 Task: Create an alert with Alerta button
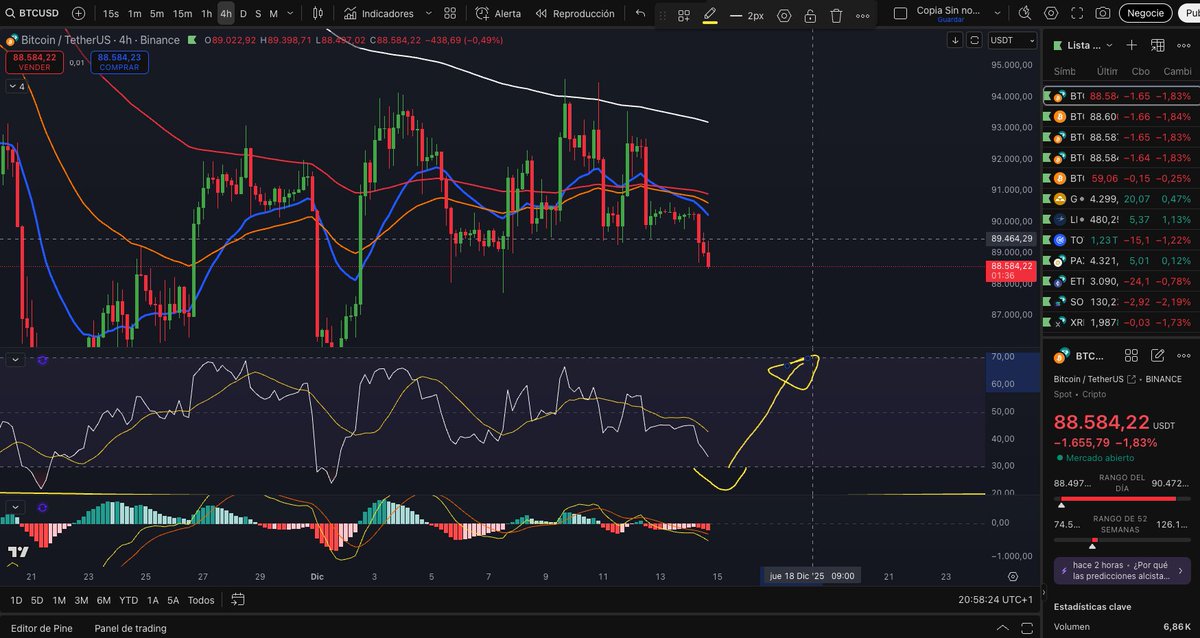[x=497, y=14]
